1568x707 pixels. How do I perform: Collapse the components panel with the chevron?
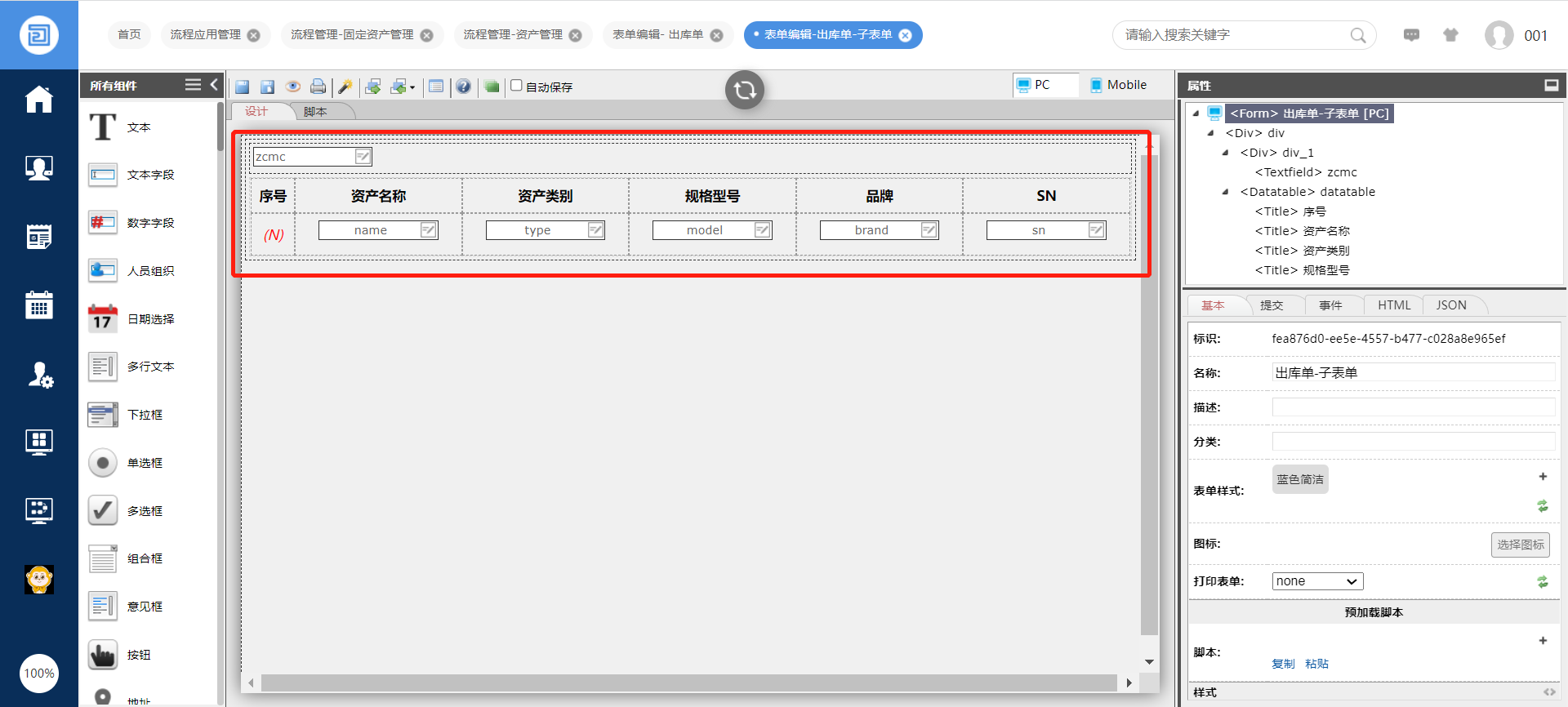[x=214, y=85]
